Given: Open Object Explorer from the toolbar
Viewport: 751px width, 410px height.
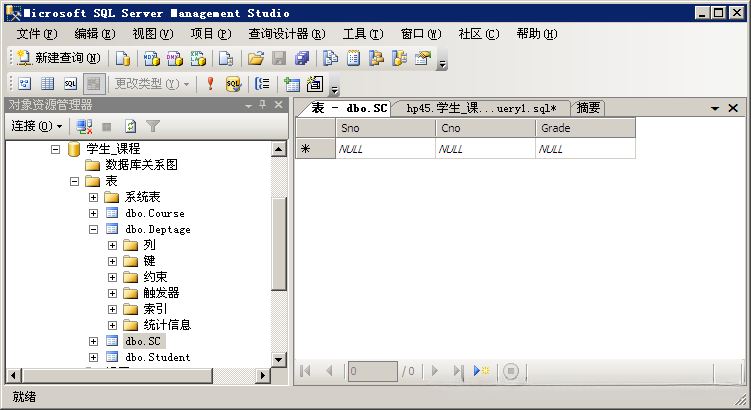Looking at the screenshot, I should (x=376, y=58).
